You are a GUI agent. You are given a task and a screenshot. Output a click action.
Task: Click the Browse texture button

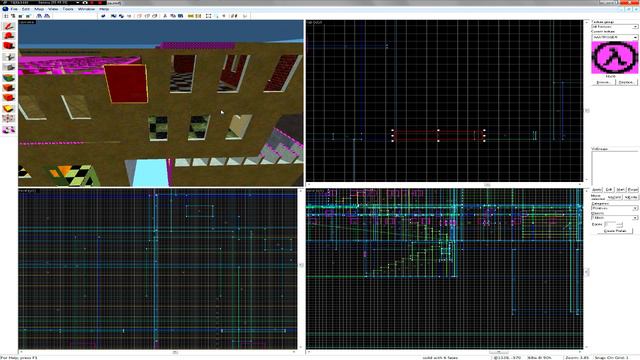click(x=603, y=82)
